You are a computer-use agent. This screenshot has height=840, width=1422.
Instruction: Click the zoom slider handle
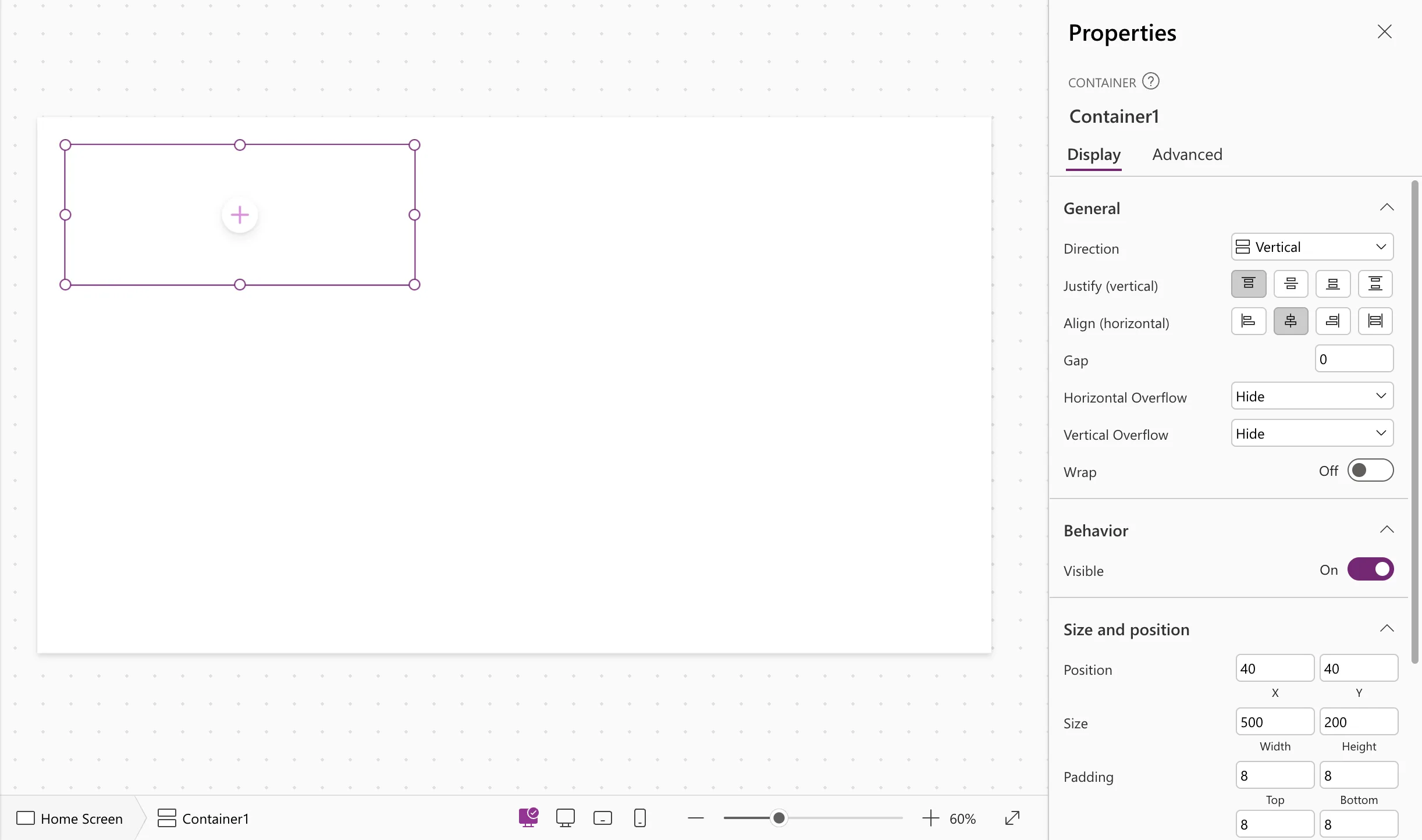[779, 818]
